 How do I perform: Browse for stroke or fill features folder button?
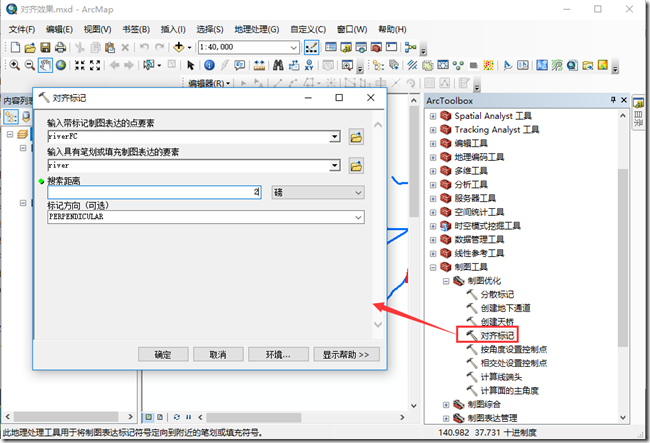coord(356,166)
